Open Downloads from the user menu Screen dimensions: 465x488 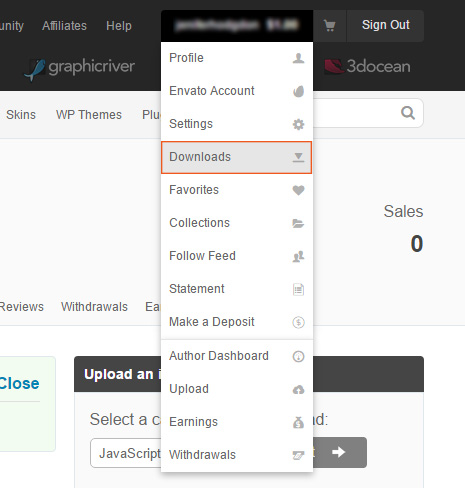point(237,157)
